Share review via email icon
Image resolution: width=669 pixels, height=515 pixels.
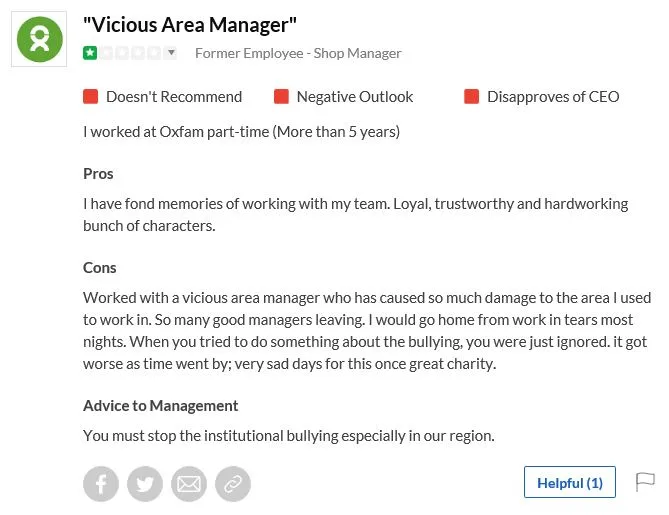coord(189,484)
